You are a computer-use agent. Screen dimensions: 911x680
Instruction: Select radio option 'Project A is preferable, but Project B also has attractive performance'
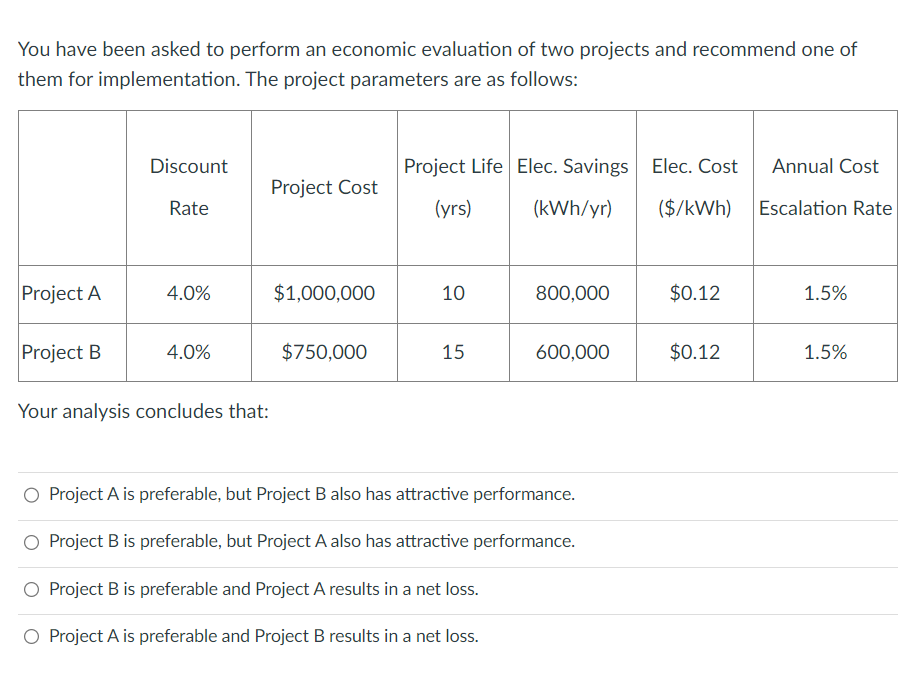pyautogui.click(x=31, y=494)
